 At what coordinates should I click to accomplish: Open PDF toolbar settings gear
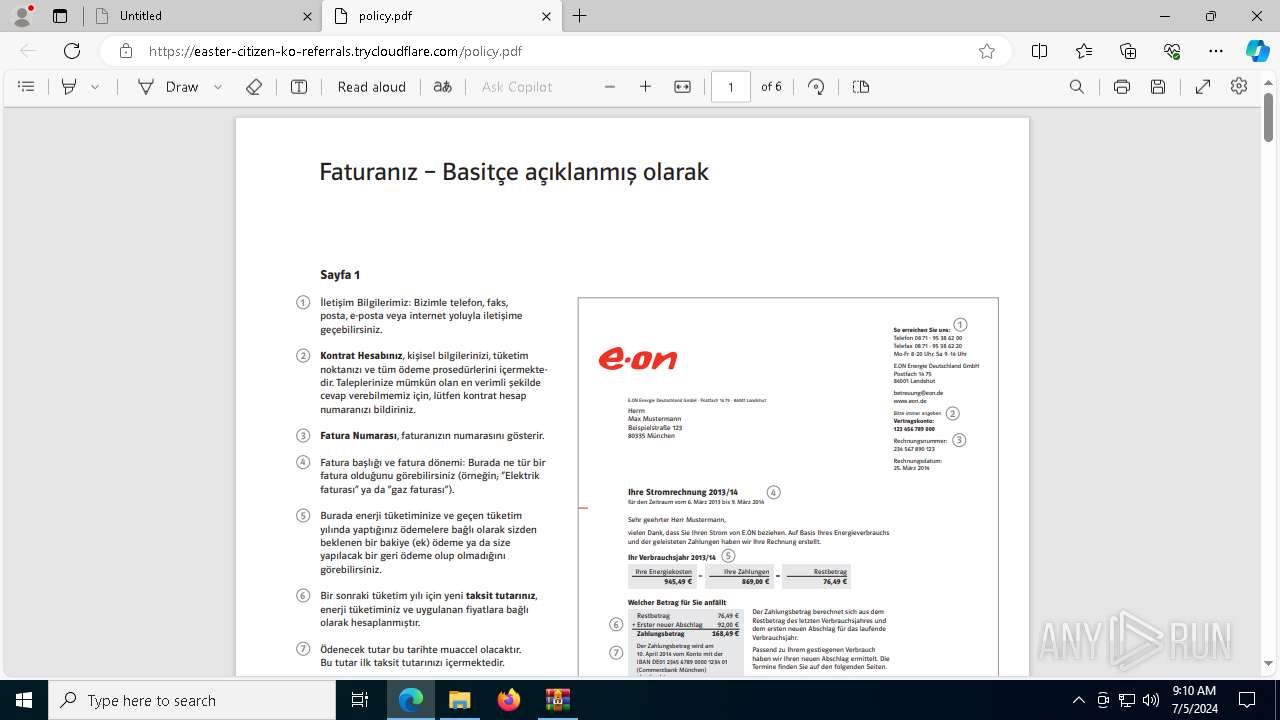(x=1239, y=86)
